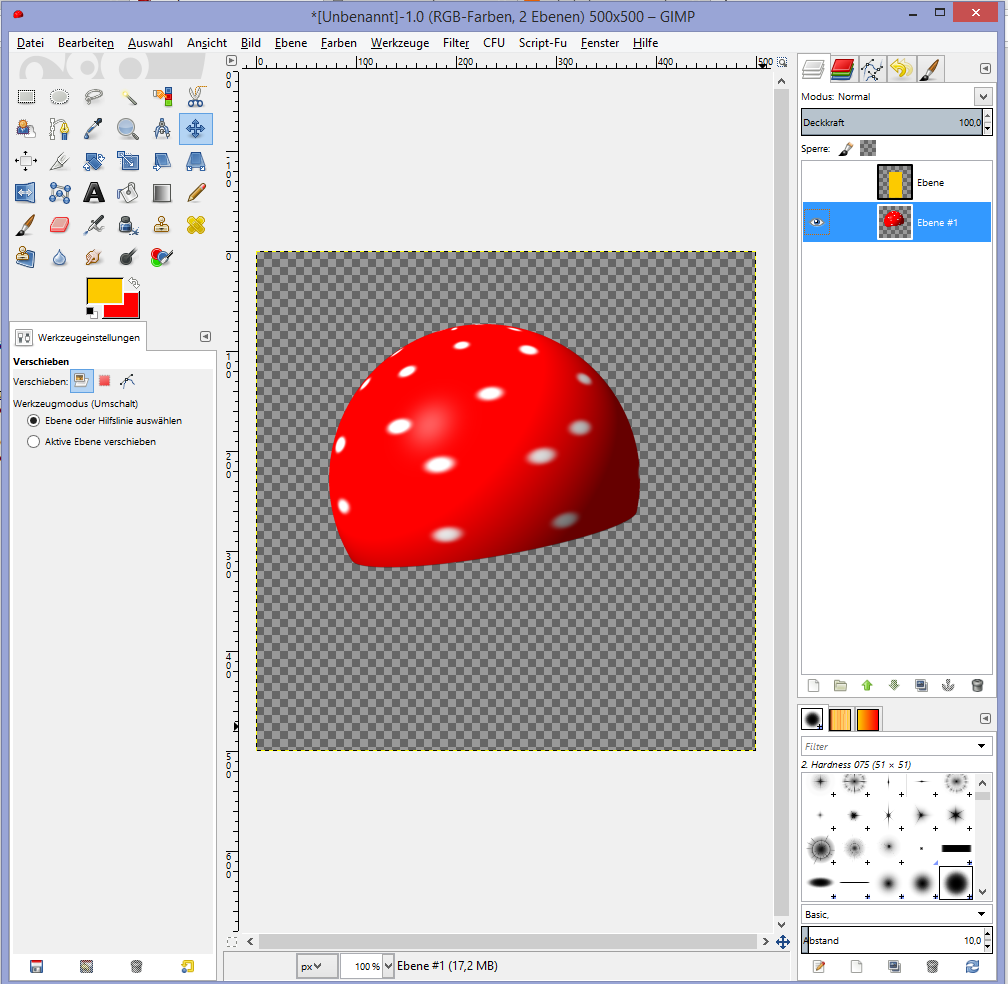Screen dimensions: 1008x984
Task: Select the Fuzzy Select magic wand tool
Action: click(128, 97)
